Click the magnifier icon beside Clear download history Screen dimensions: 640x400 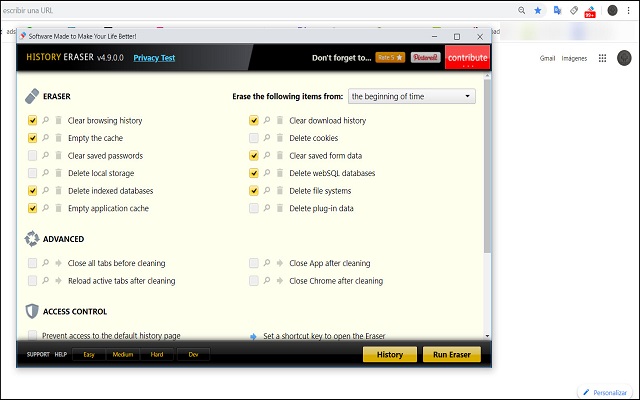pyautogui.click(x=267, y=121)
